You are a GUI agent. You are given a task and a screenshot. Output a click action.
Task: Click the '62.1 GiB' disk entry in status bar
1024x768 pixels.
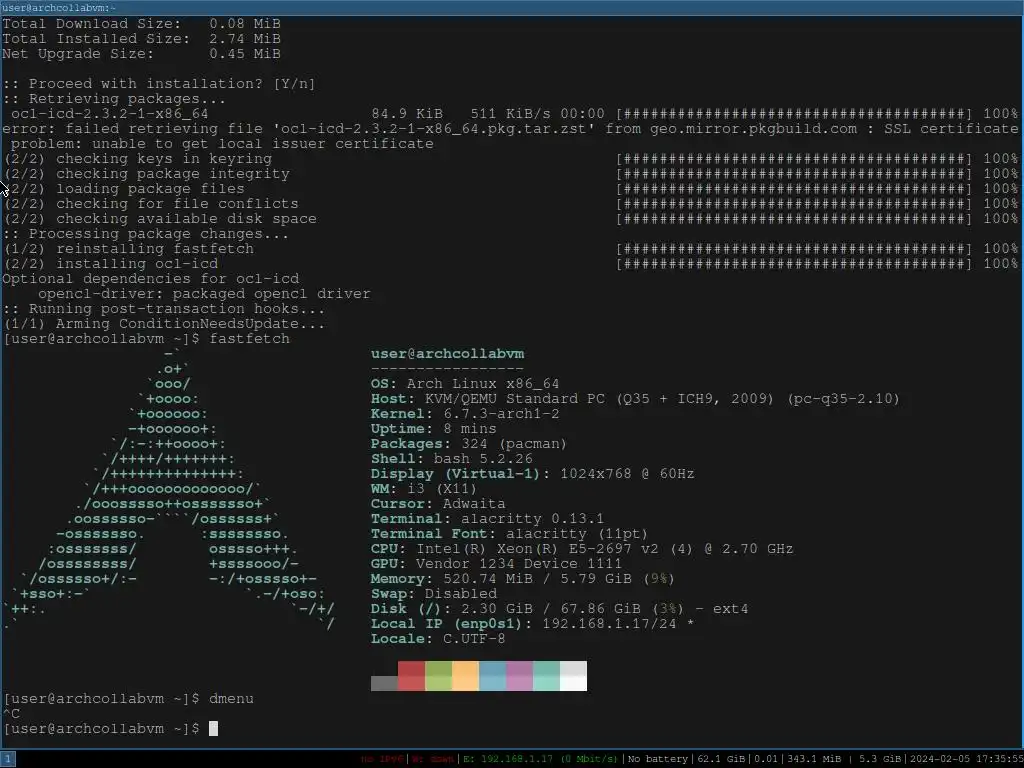pyautogui.click(x=721, y=759)
